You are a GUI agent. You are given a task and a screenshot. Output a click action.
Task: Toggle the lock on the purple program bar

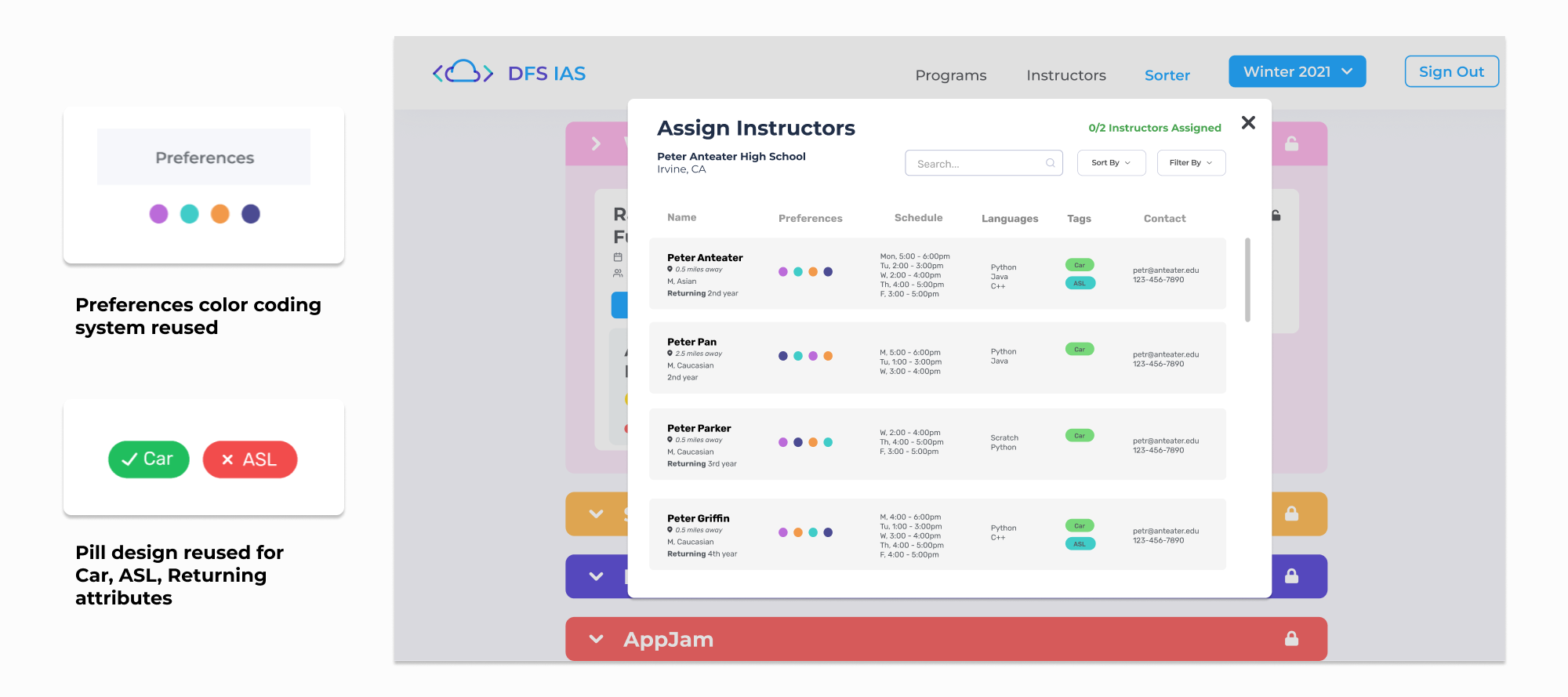(x=1291, y=576)
